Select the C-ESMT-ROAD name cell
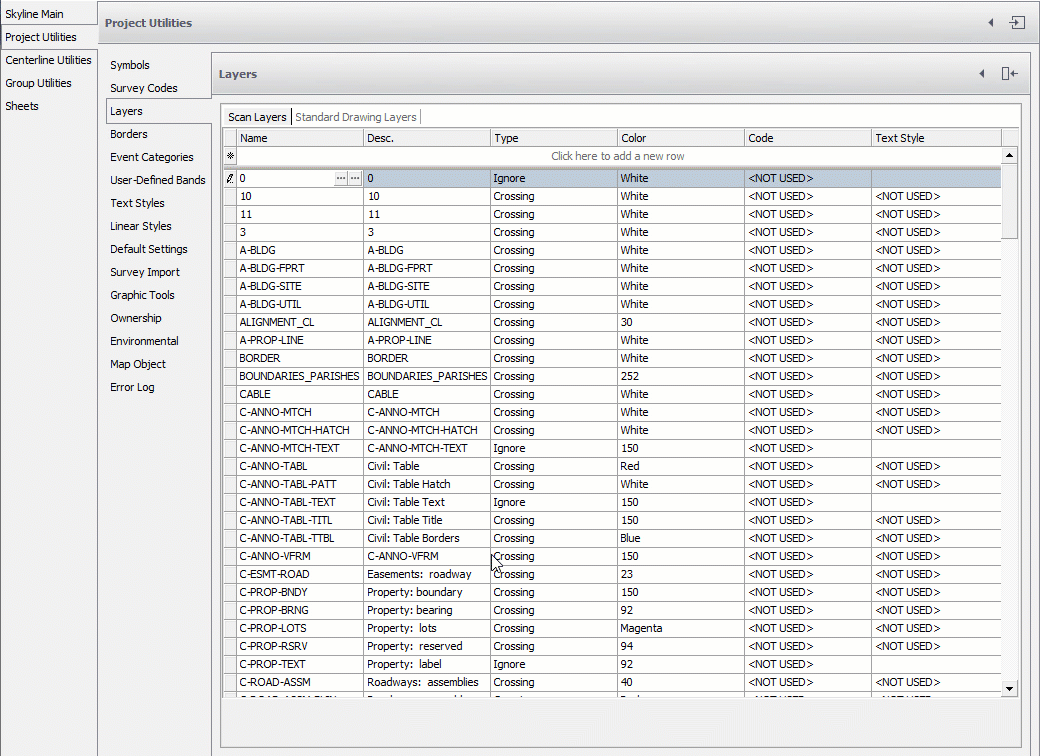 [x=300, y=574]
